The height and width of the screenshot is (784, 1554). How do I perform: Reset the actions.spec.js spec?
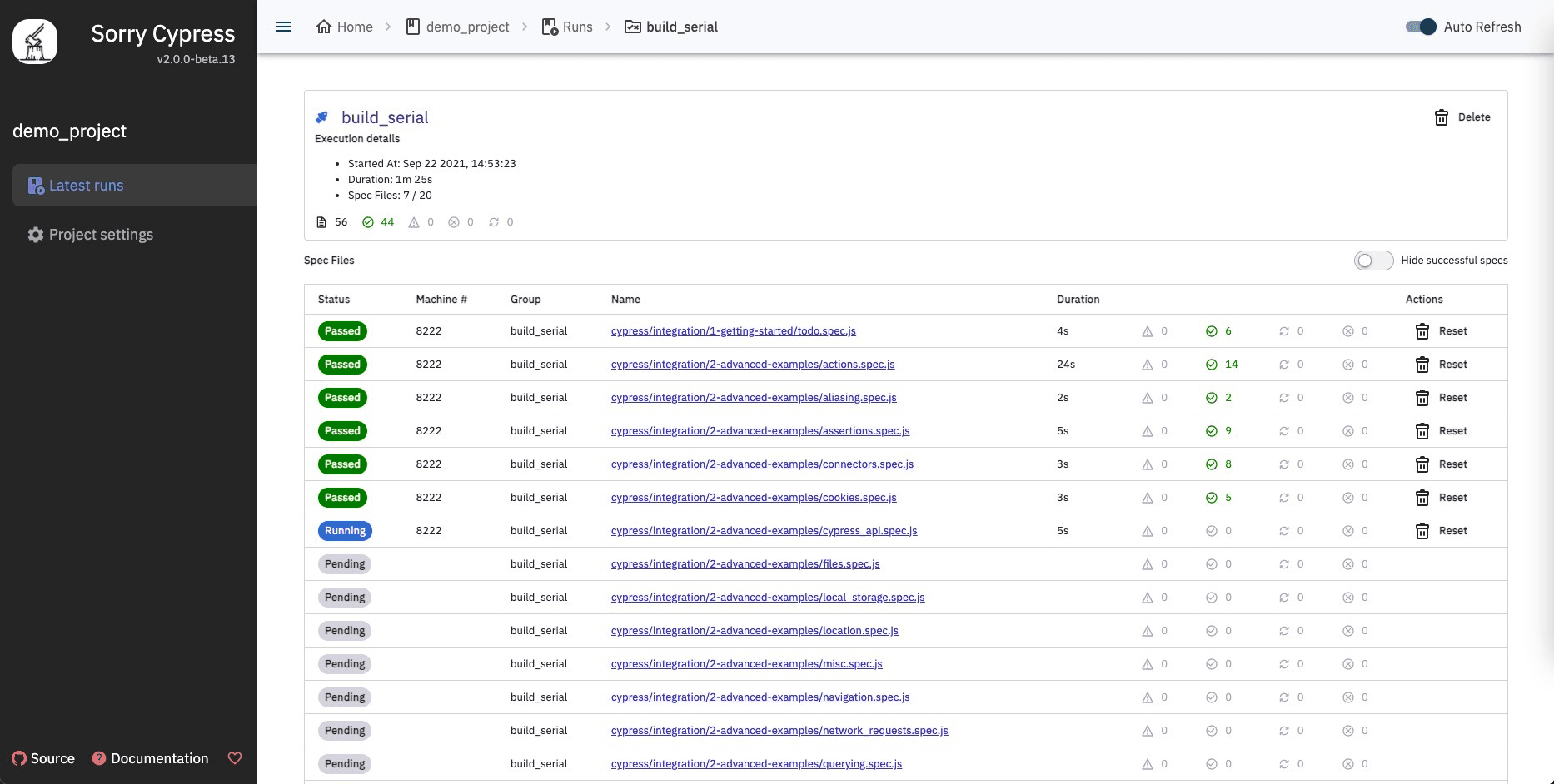coord(1442,365)
